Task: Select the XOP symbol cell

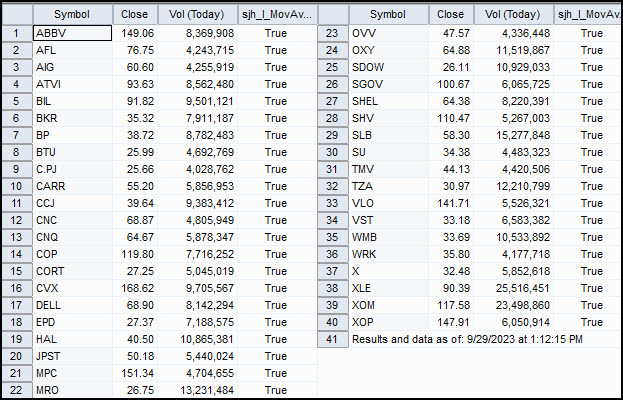Action: click(x=389, y=323)
